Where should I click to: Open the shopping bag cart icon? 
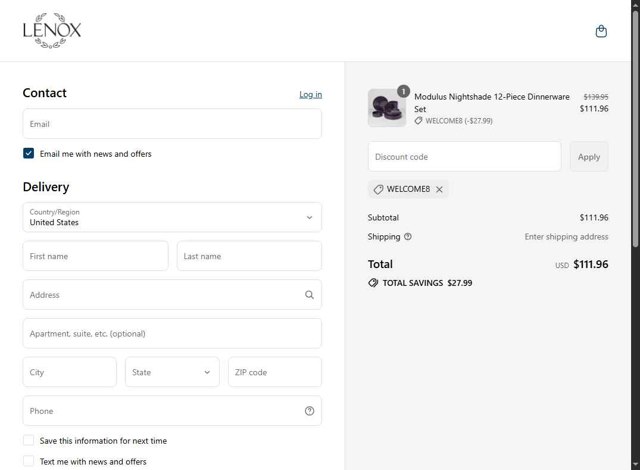(x=601, y=31)
